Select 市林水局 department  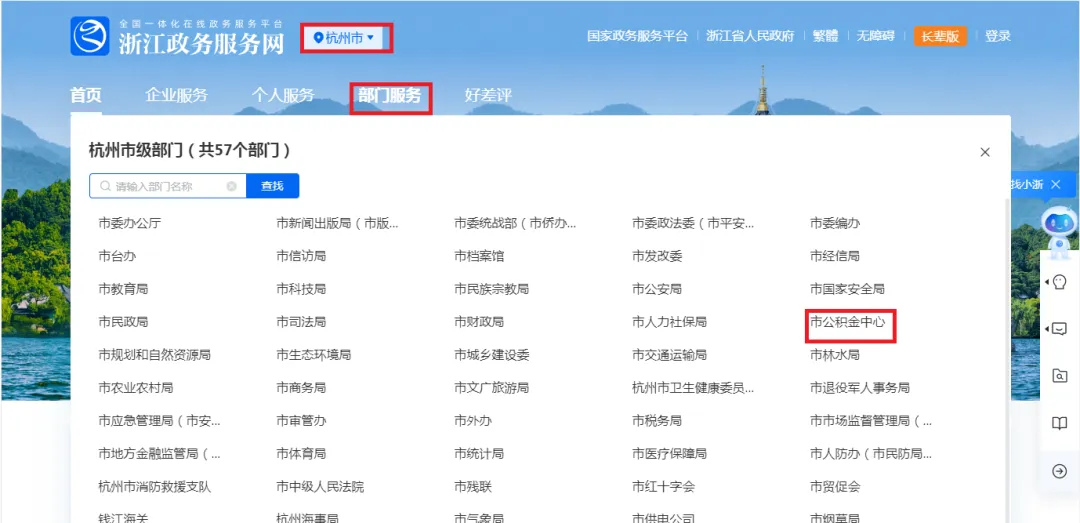[835, 356]
